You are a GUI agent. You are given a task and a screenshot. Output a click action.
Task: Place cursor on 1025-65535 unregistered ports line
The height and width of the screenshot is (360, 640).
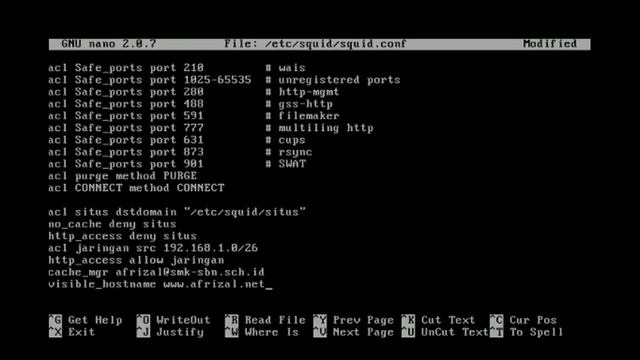(224, 80)
